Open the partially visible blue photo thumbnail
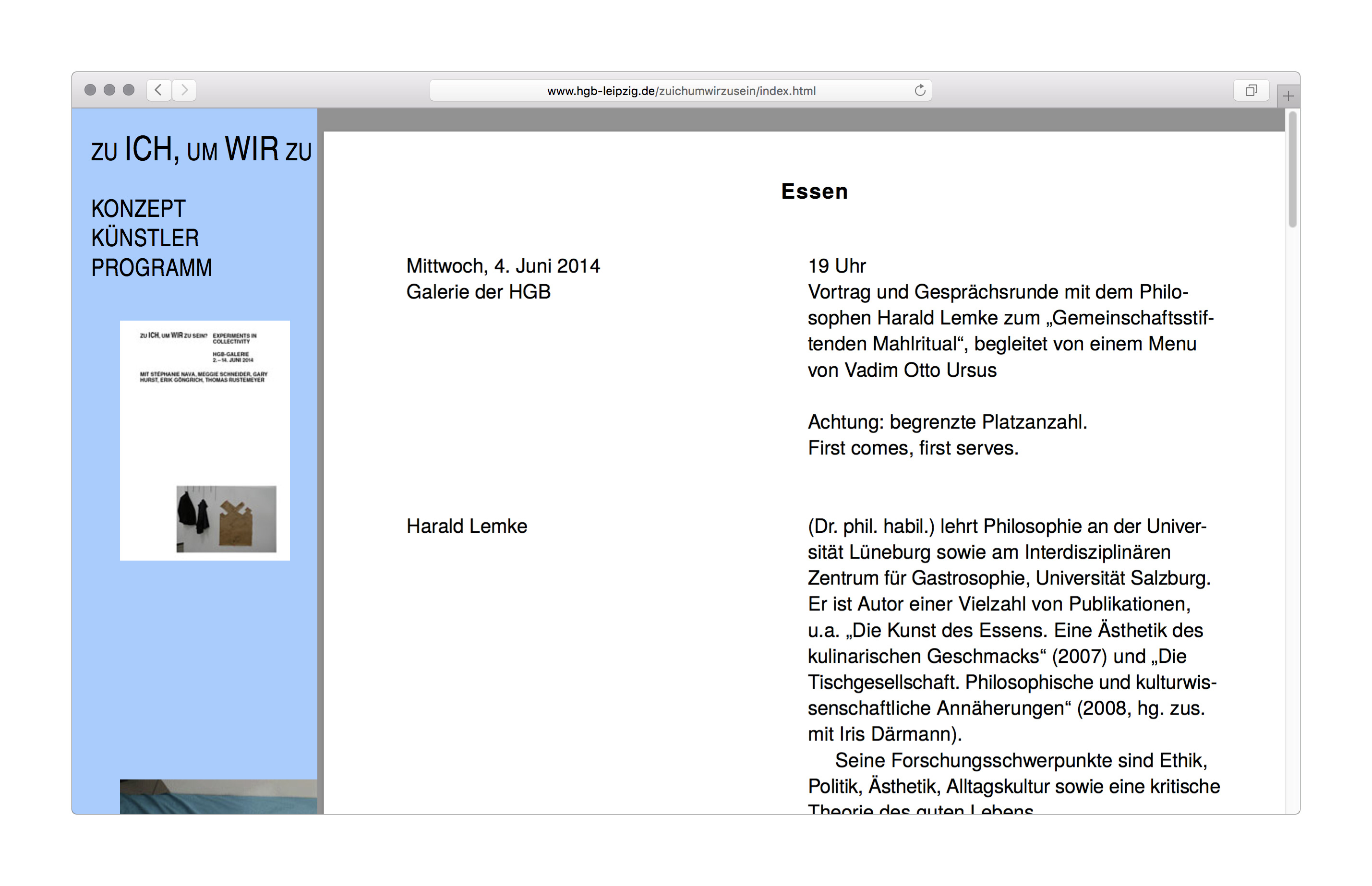The height and width of the screenshot is (886, 1372). 218,796
